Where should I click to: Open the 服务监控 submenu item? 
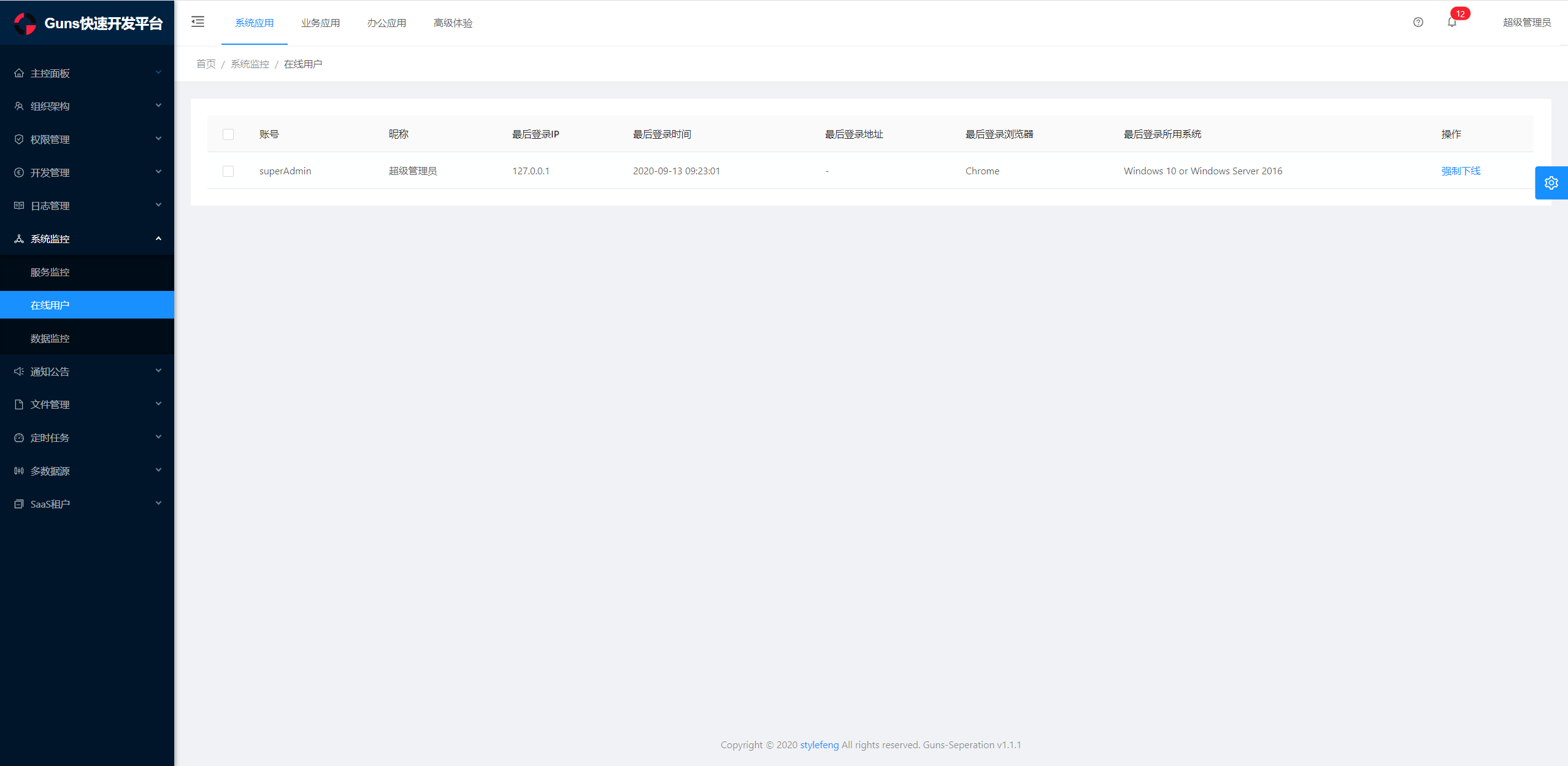pyautogui.click(x=50, y=272)
